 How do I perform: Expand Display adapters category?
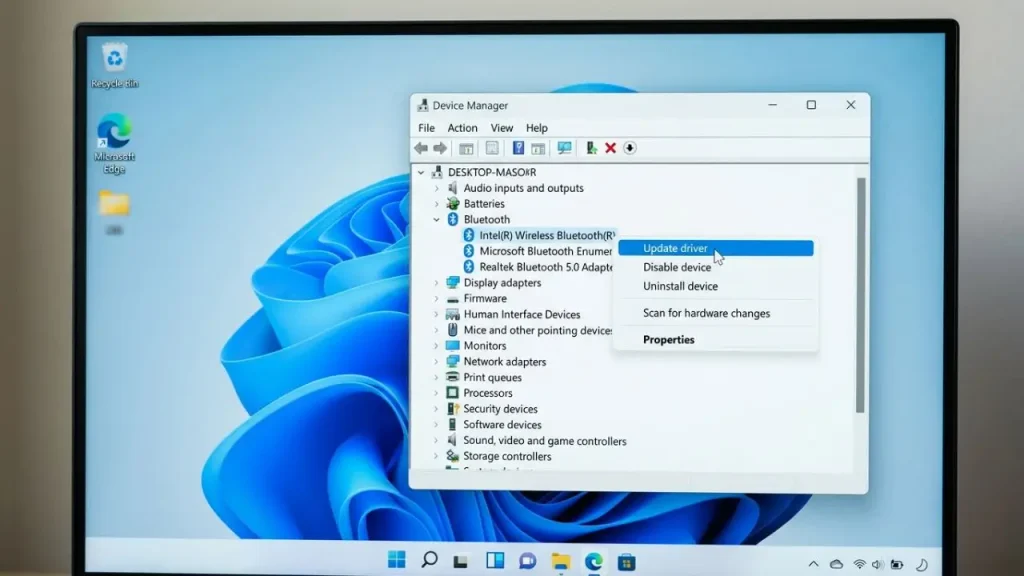(x=437, y=283)
